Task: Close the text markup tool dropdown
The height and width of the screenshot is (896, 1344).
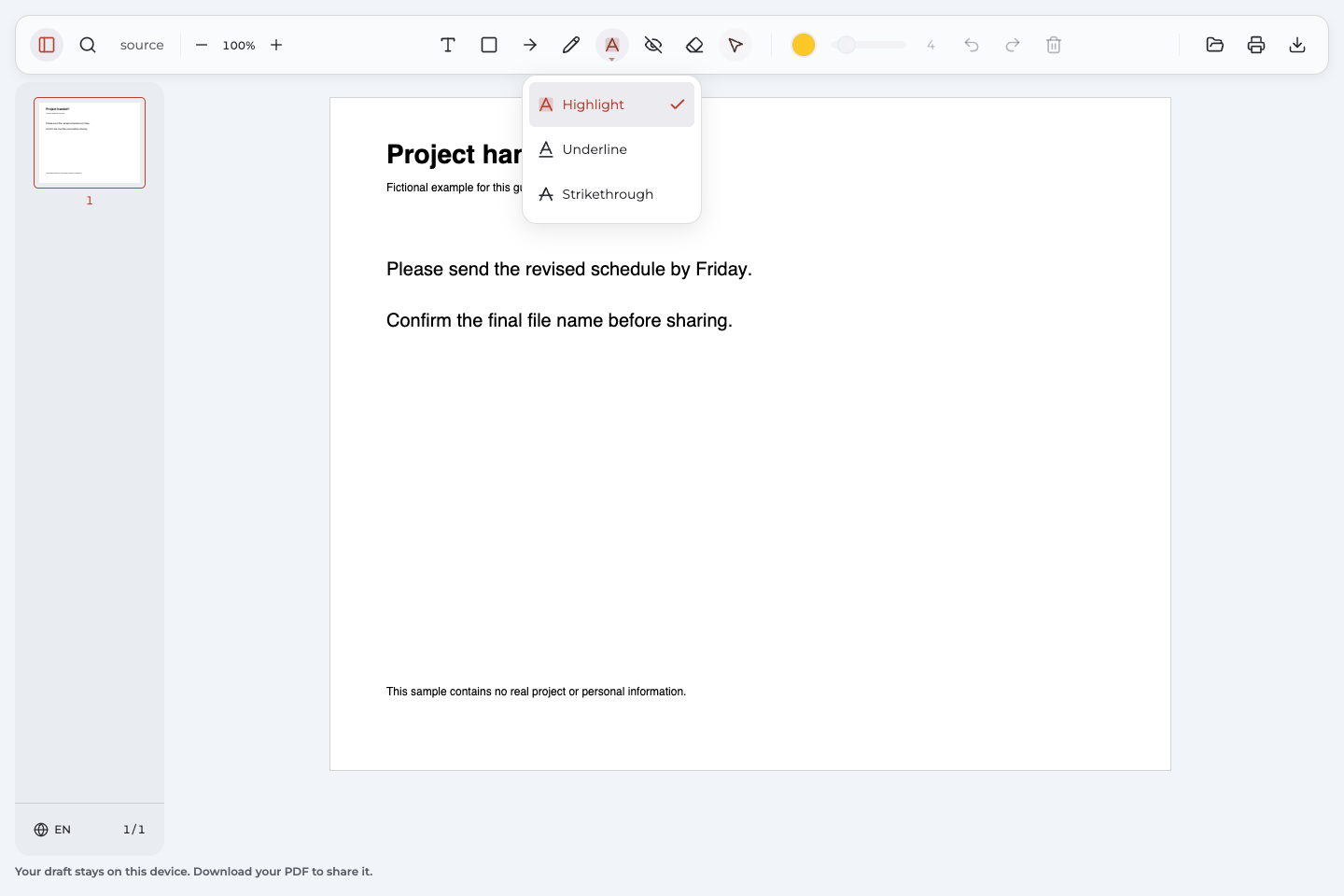Action: [x=612, y=45]
